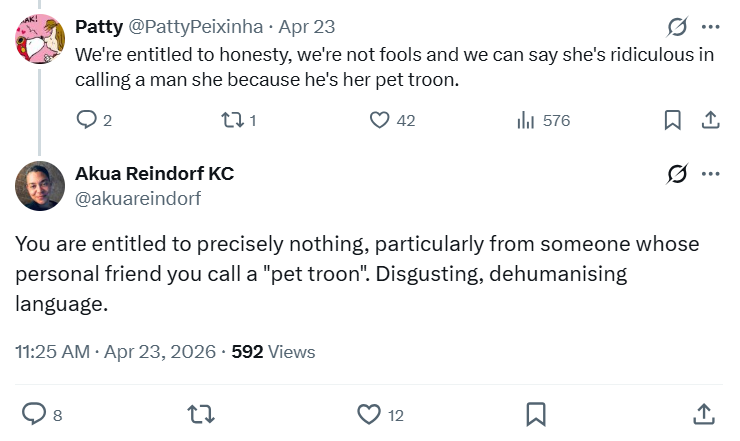The height and width of the screenshot is (441, 740).
Task: Share Akua Reindorf's tweet
Action: tap(703, 413)
